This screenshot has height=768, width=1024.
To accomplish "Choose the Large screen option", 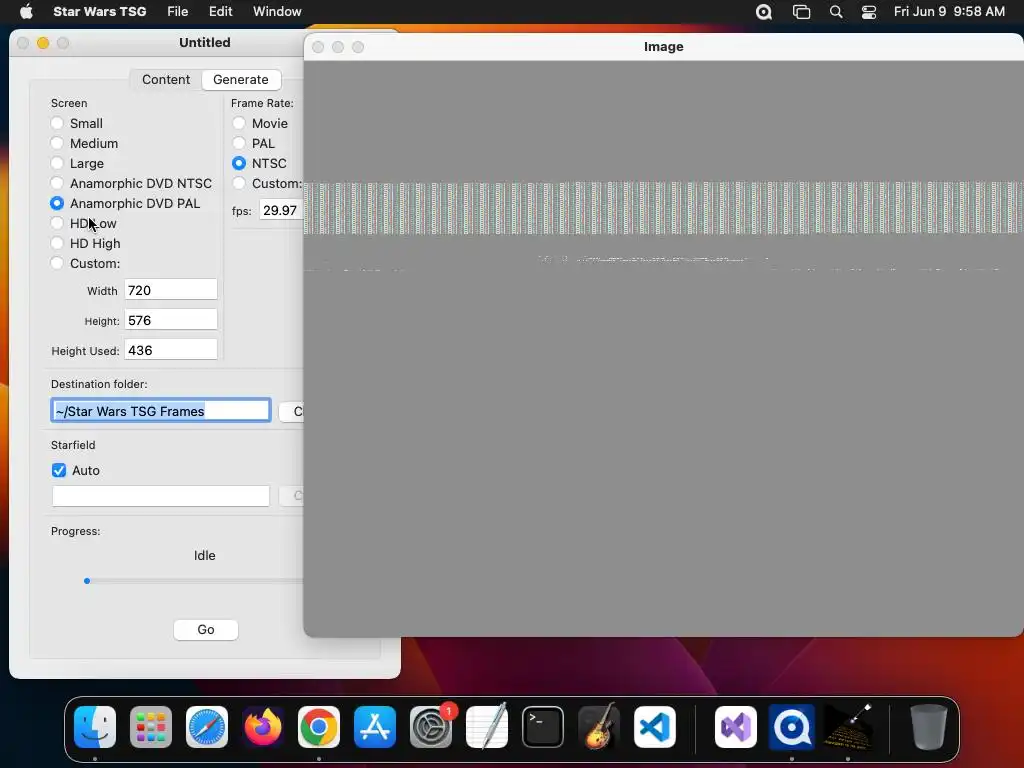I will click(x=57, y=163).
